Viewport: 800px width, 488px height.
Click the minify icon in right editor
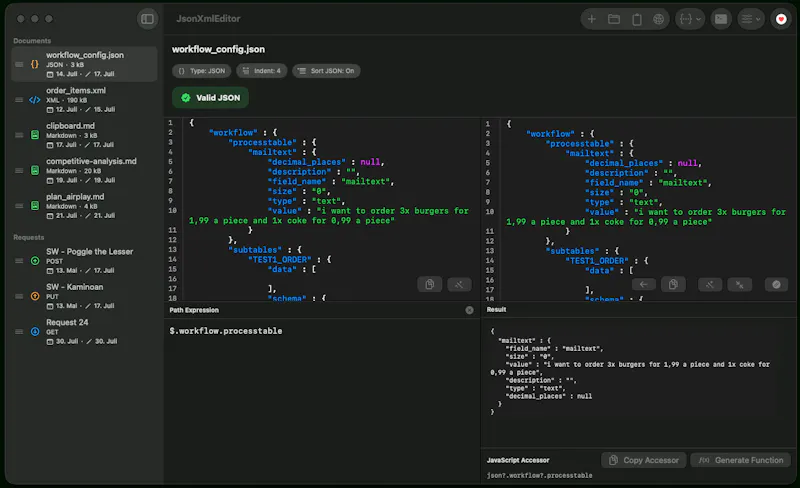(739, 284)
